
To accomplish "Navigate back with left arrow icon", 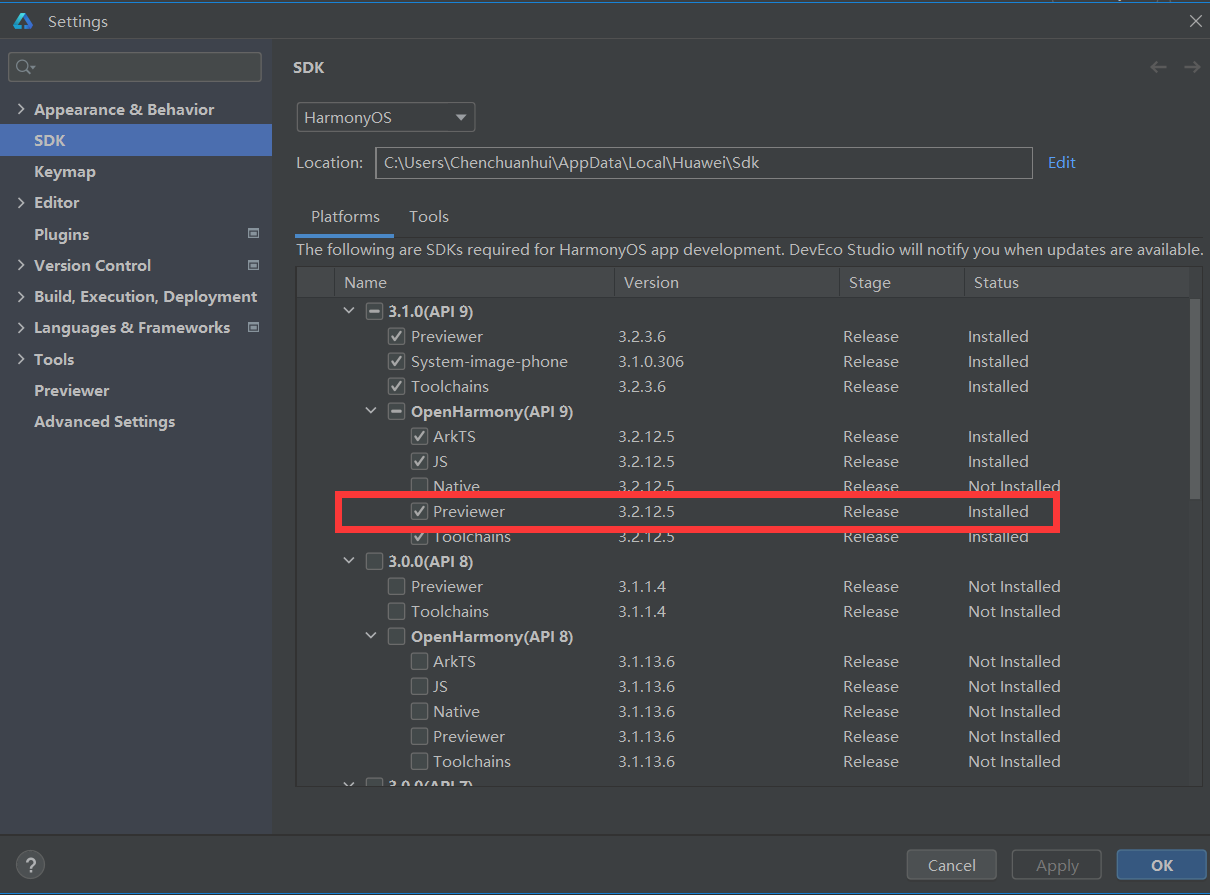I will point(1158,67).
